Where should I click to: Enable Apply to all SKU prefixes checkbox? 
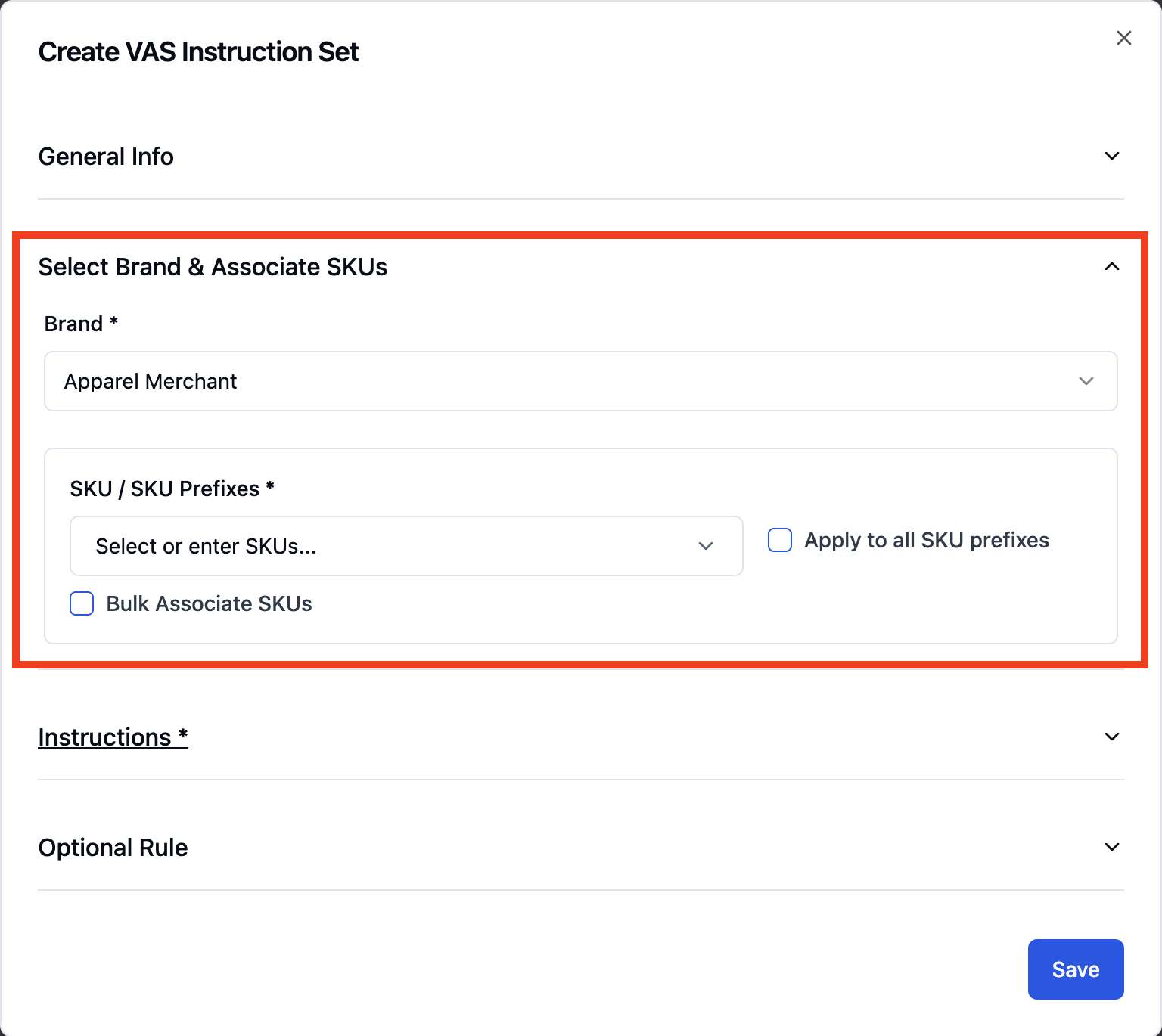click(780, 540)
